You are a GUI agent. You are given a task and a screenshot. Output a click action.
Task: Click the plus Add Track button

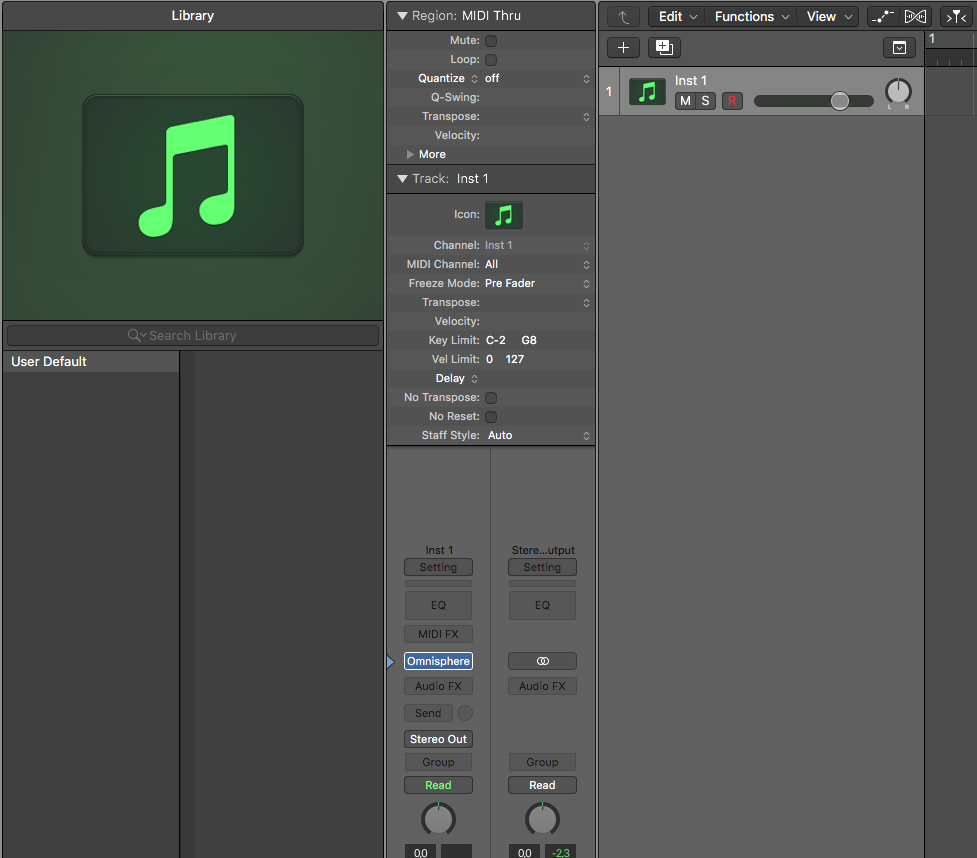pos(623,48)
